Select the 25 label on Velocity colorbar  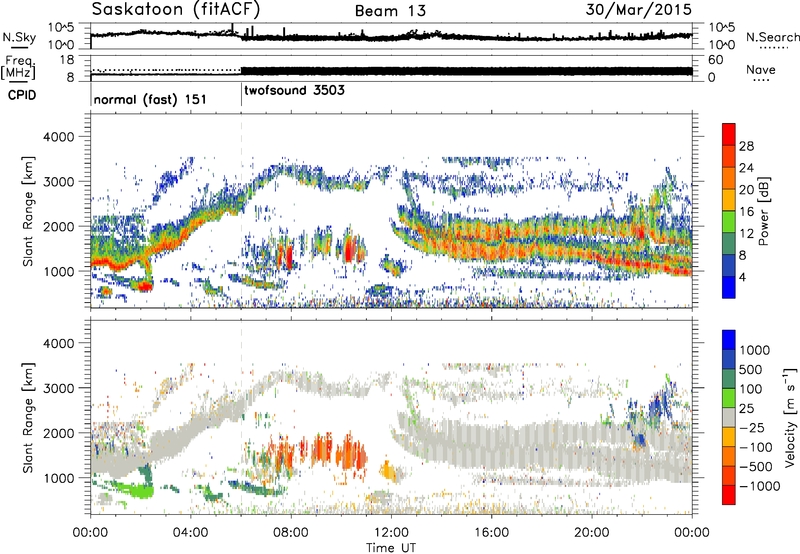pyautogui.click(x=746, y=408)
